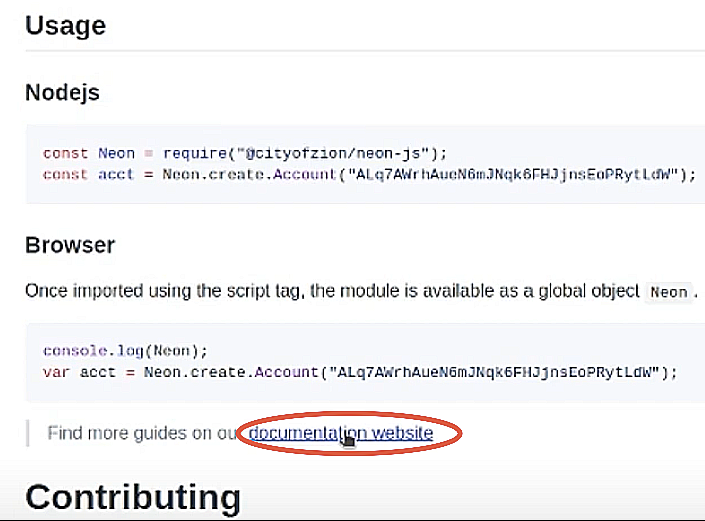This screenshot has height=521, width=705.
Task: Click the require("@cityofzion/neon-js") code line
Action: 245,153
